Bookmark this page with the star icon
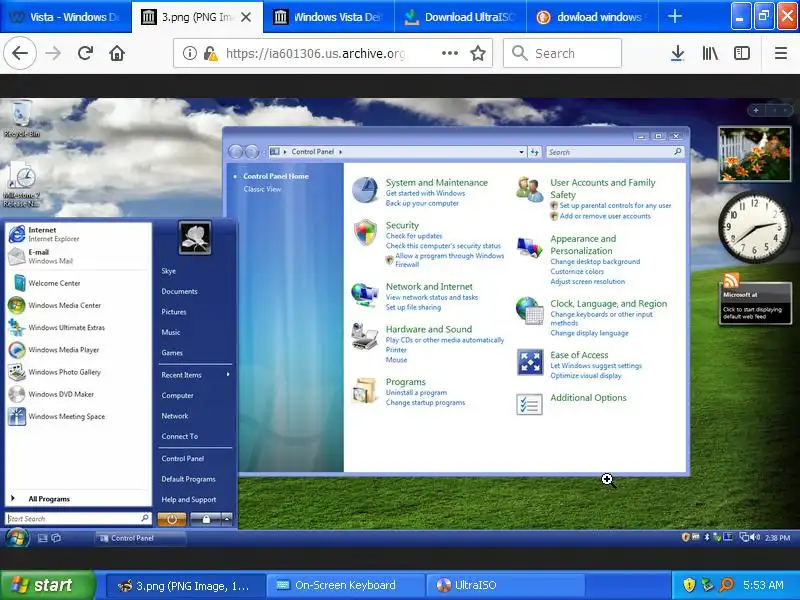Image resolution: width=800 pixels, height=600 pixels. pos(478,53)
